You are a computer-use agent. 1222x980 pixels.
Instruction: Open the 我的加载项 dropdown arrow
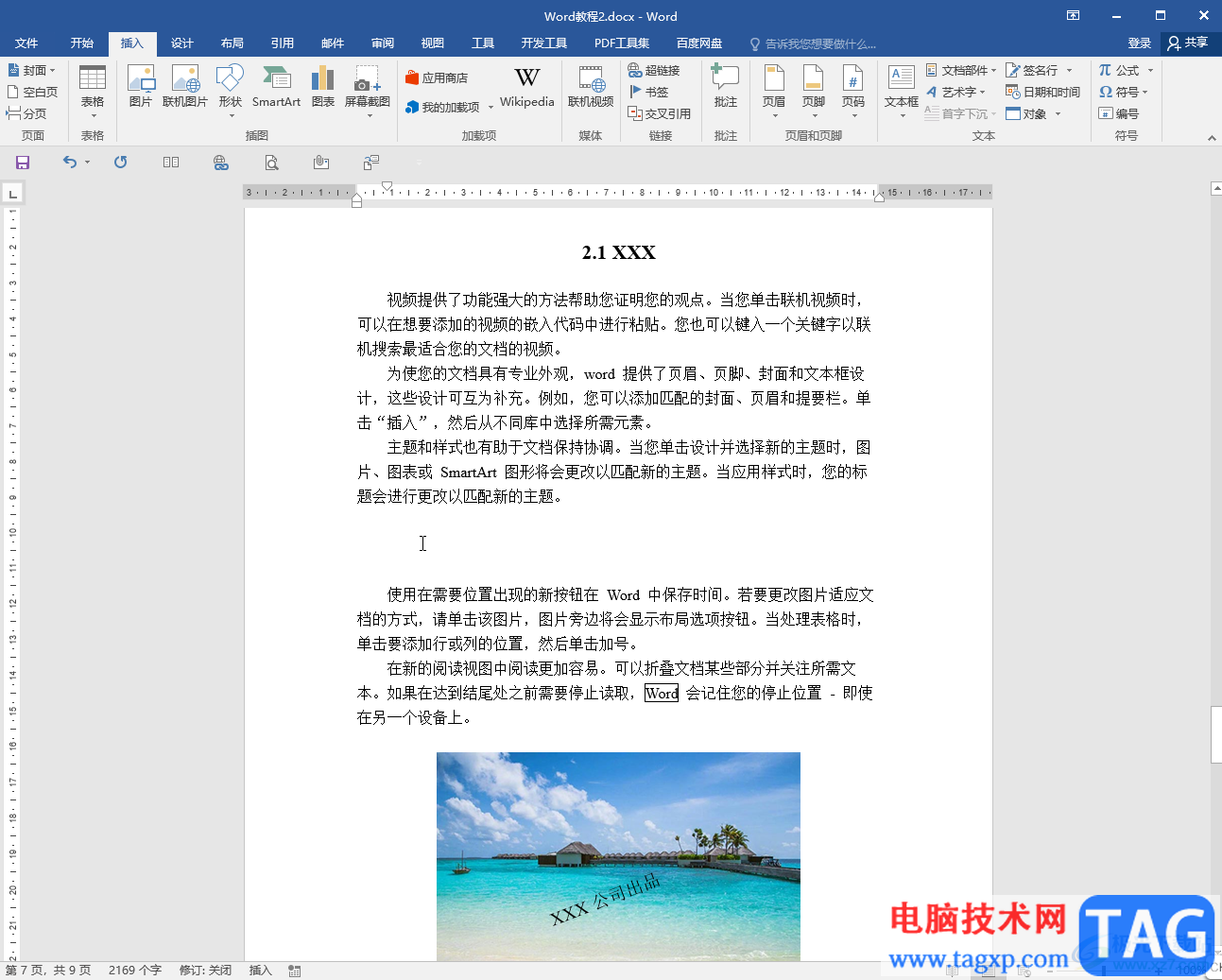(491, 108)
